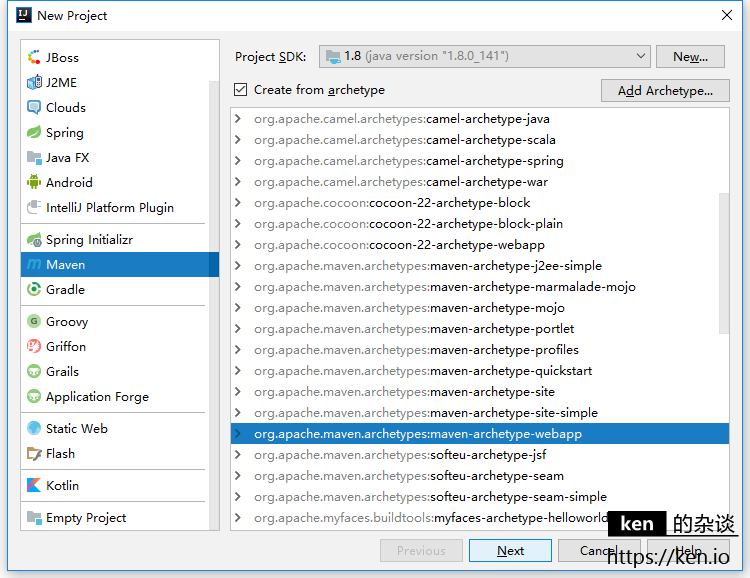Click the New... SDK button
This screenshot has height=578, width=750.
coord(690,56)
